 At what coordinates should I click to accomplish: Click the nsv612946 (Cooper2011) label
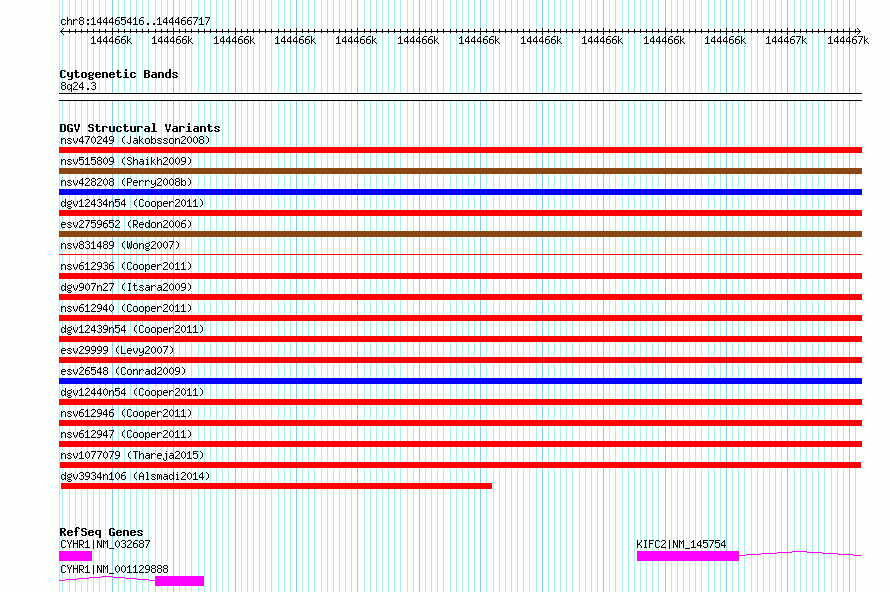click(126, 413)
